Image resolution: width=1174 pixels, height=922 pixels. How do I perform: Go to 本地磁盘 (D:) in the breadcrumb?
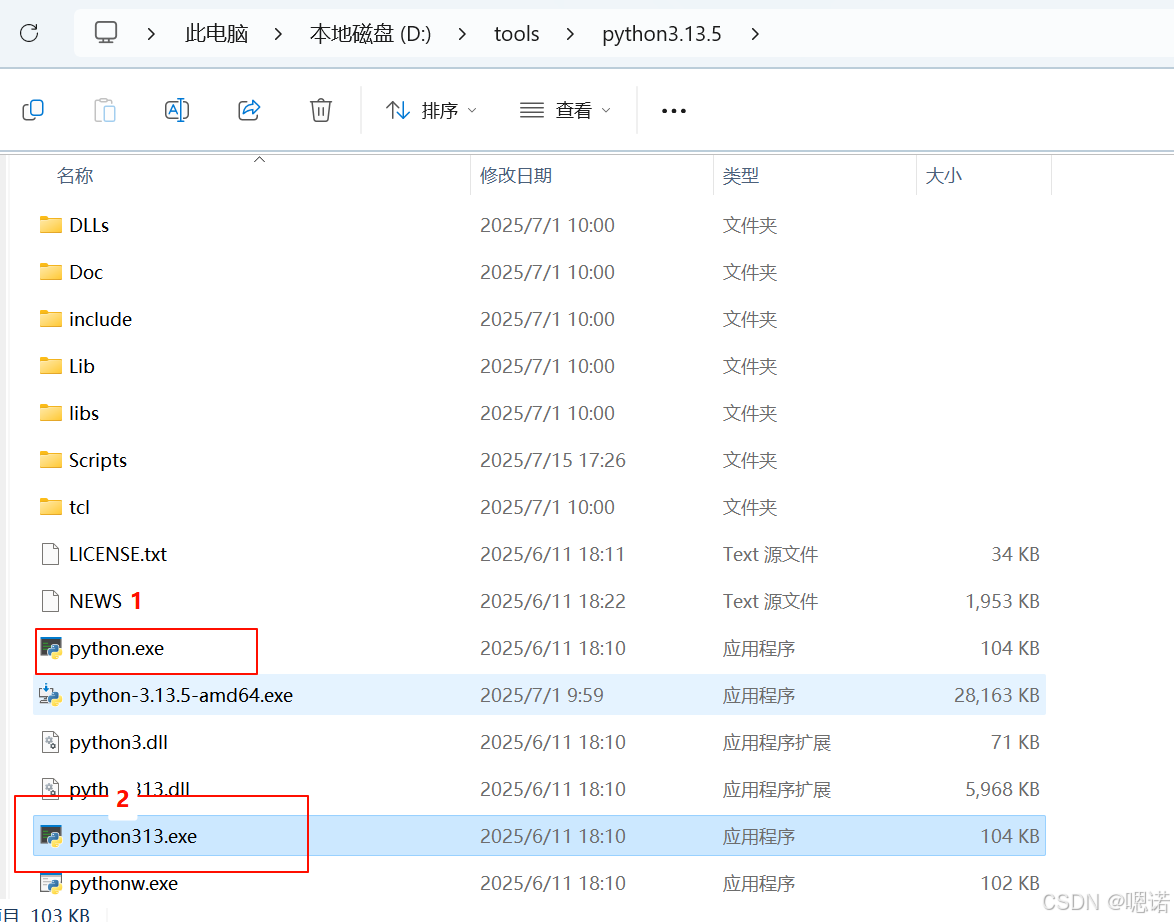click(x=371, y=34)
